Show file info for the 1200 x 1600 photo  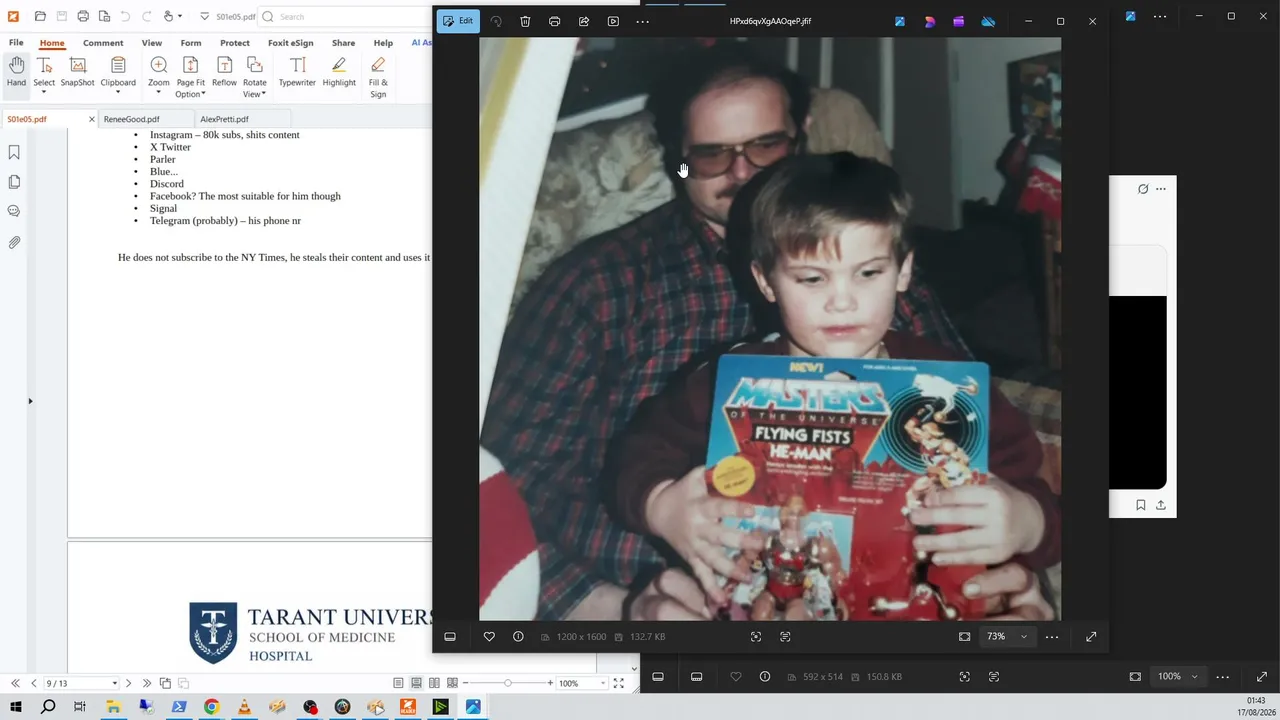[518, 637]
